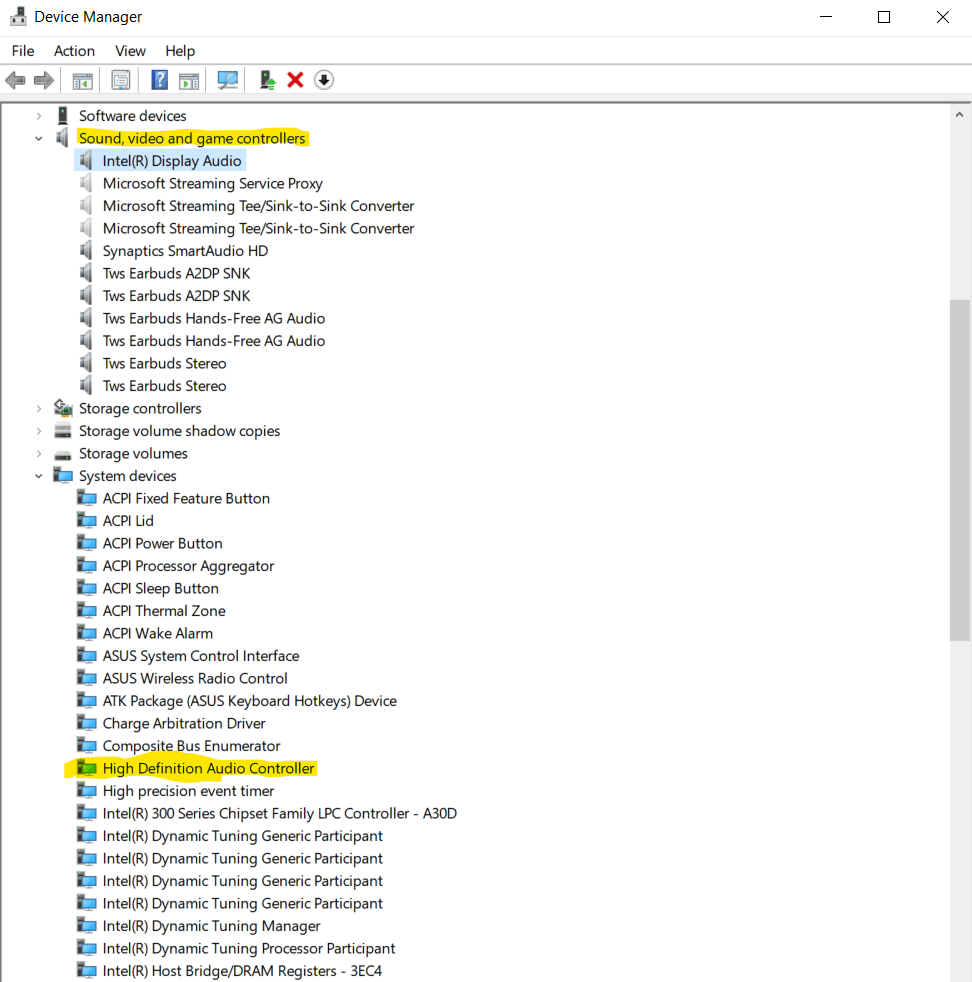Open the Properties toolbar icon
Screen dimensions: 972x982
point(120,80)
